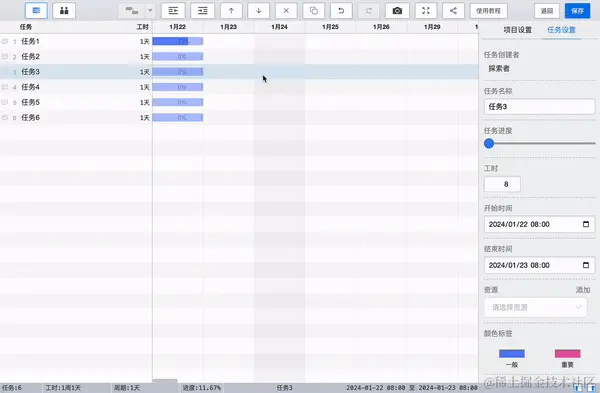Copy task with duplicate icon

click(314, 11)
